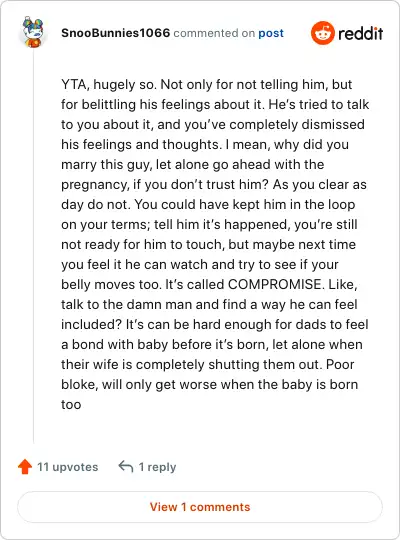Click the line starting "bloke, will only get worse"
This screenshot has height=540, width=400.
coord(209,384)
